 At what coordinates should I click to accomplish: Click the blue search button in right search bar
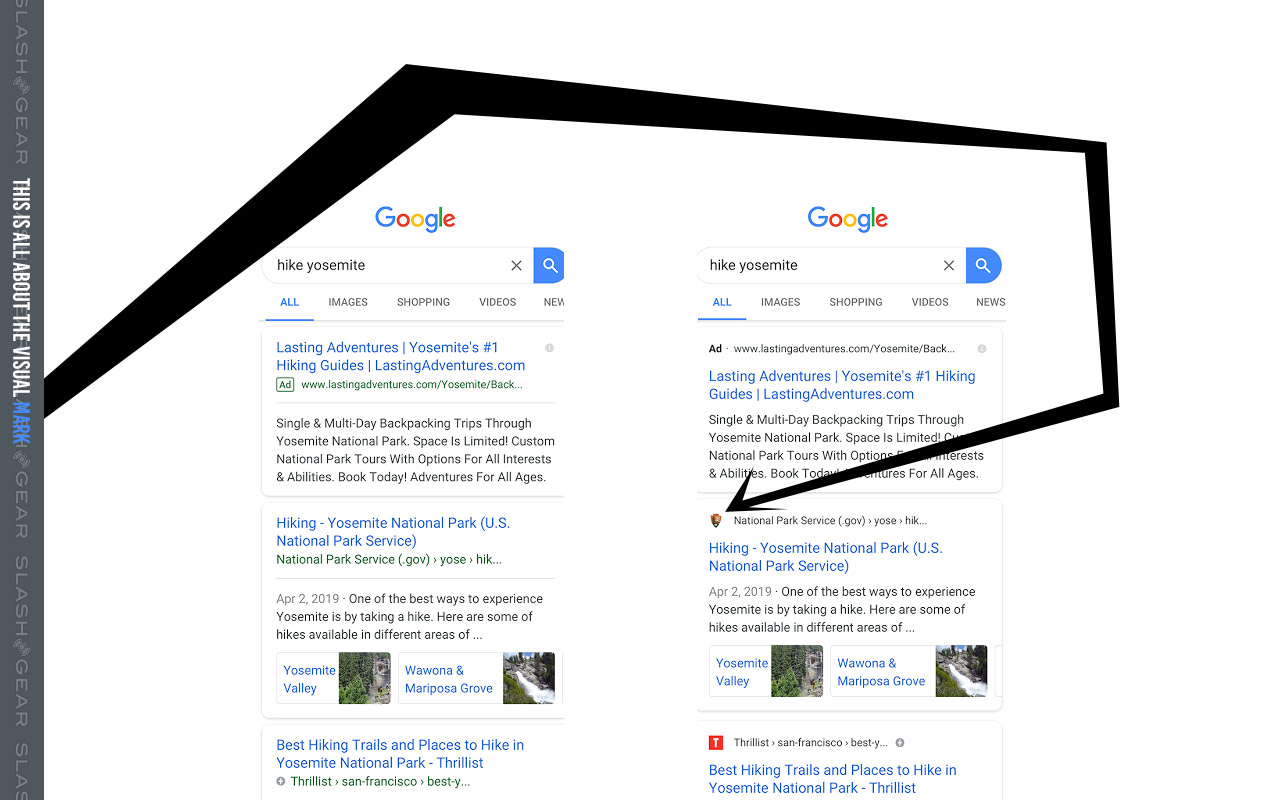[x=983, y=265]
